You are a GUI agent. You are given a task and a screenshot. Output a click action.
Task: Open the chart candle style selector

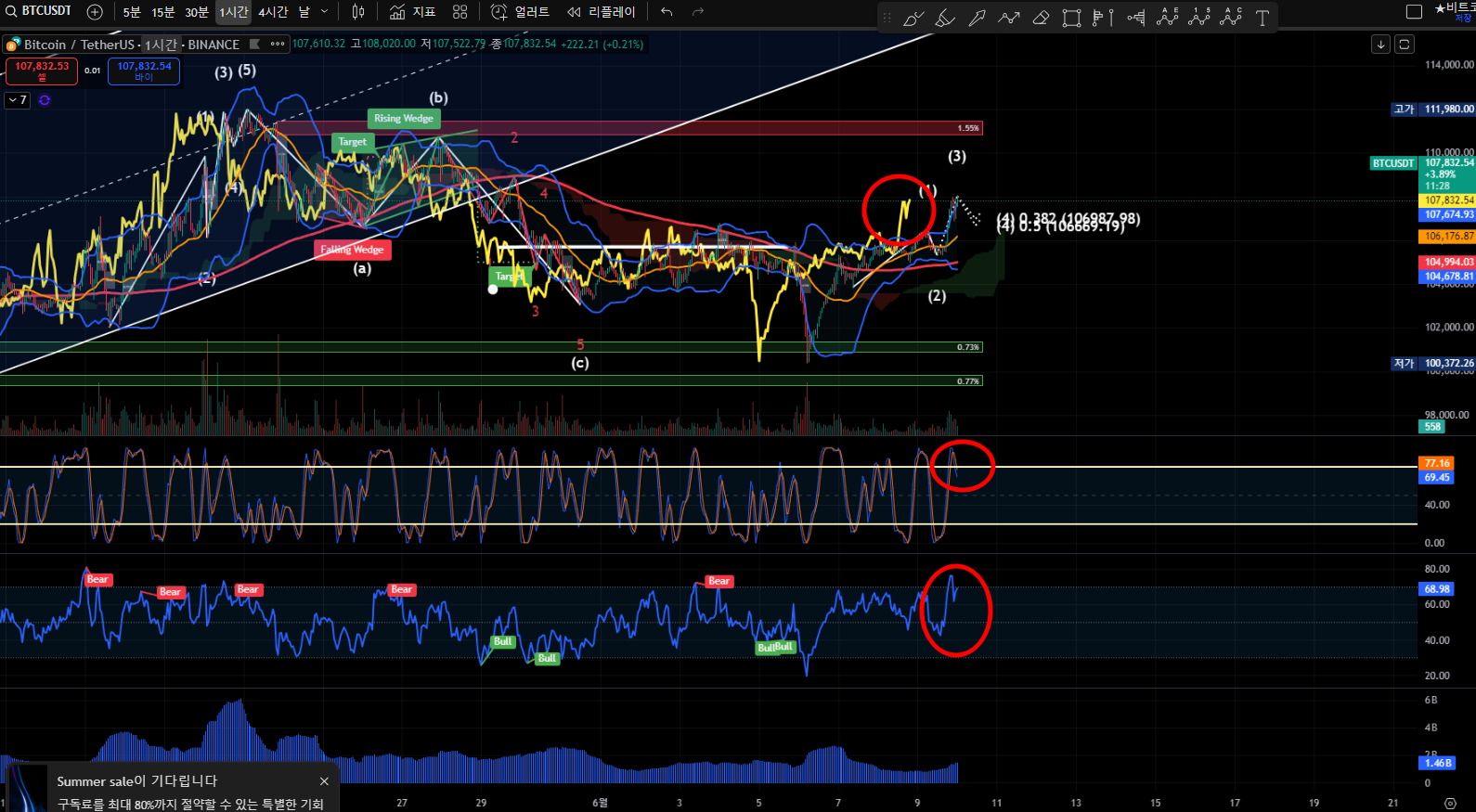click(358, 12)
